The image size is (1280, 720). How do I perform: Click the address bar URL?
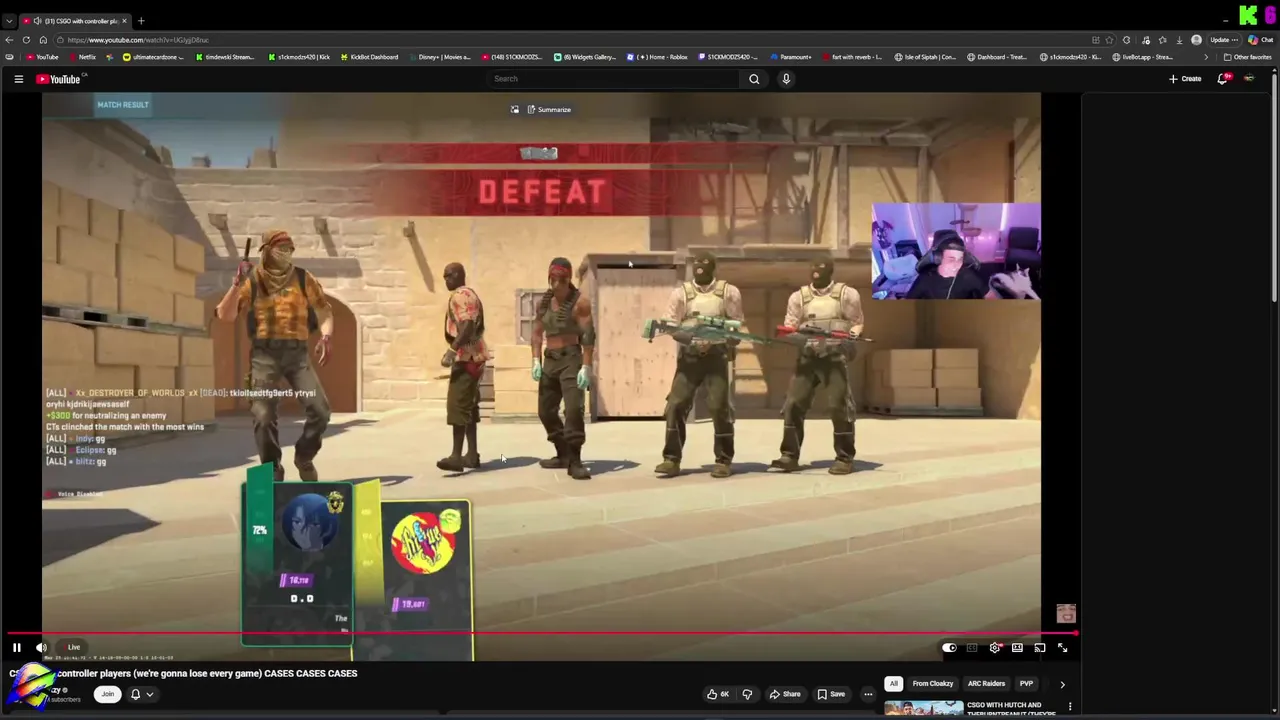pos(138,40)
